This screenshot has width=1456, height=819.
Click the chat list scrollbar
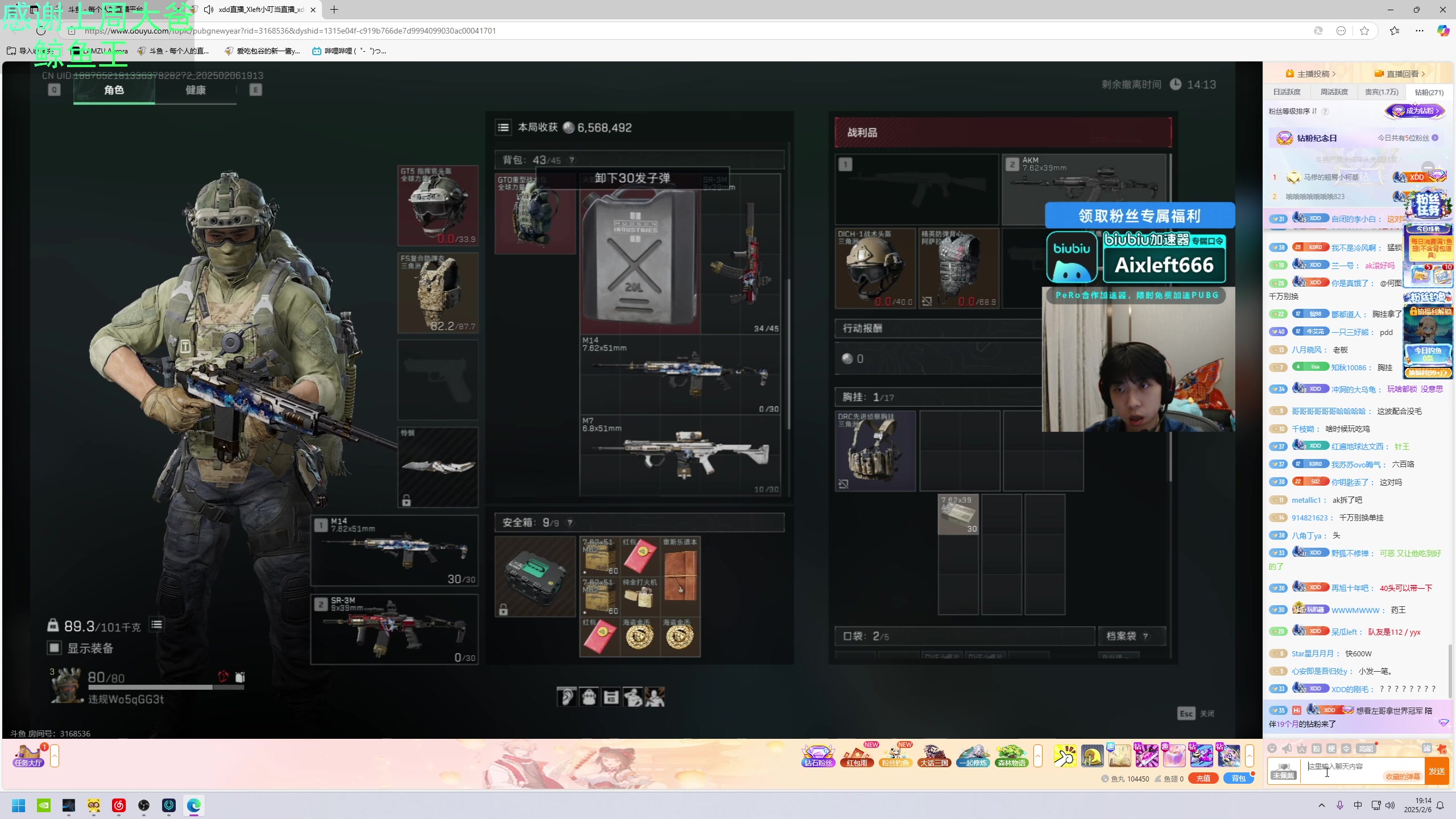click(1450, 671)
